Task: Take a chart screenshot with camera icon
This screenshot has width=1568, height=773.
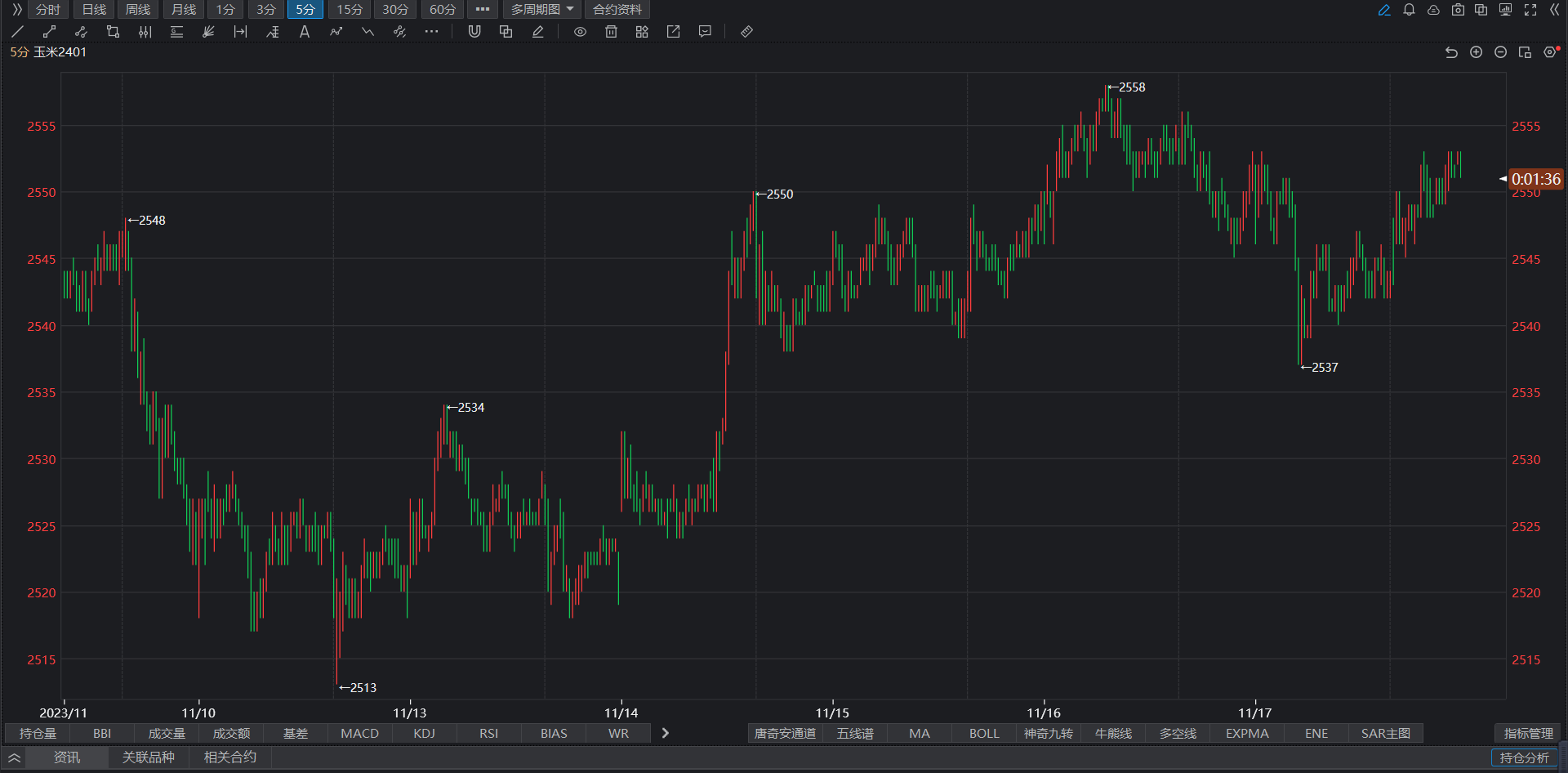Action: (x=1458, y=10)
